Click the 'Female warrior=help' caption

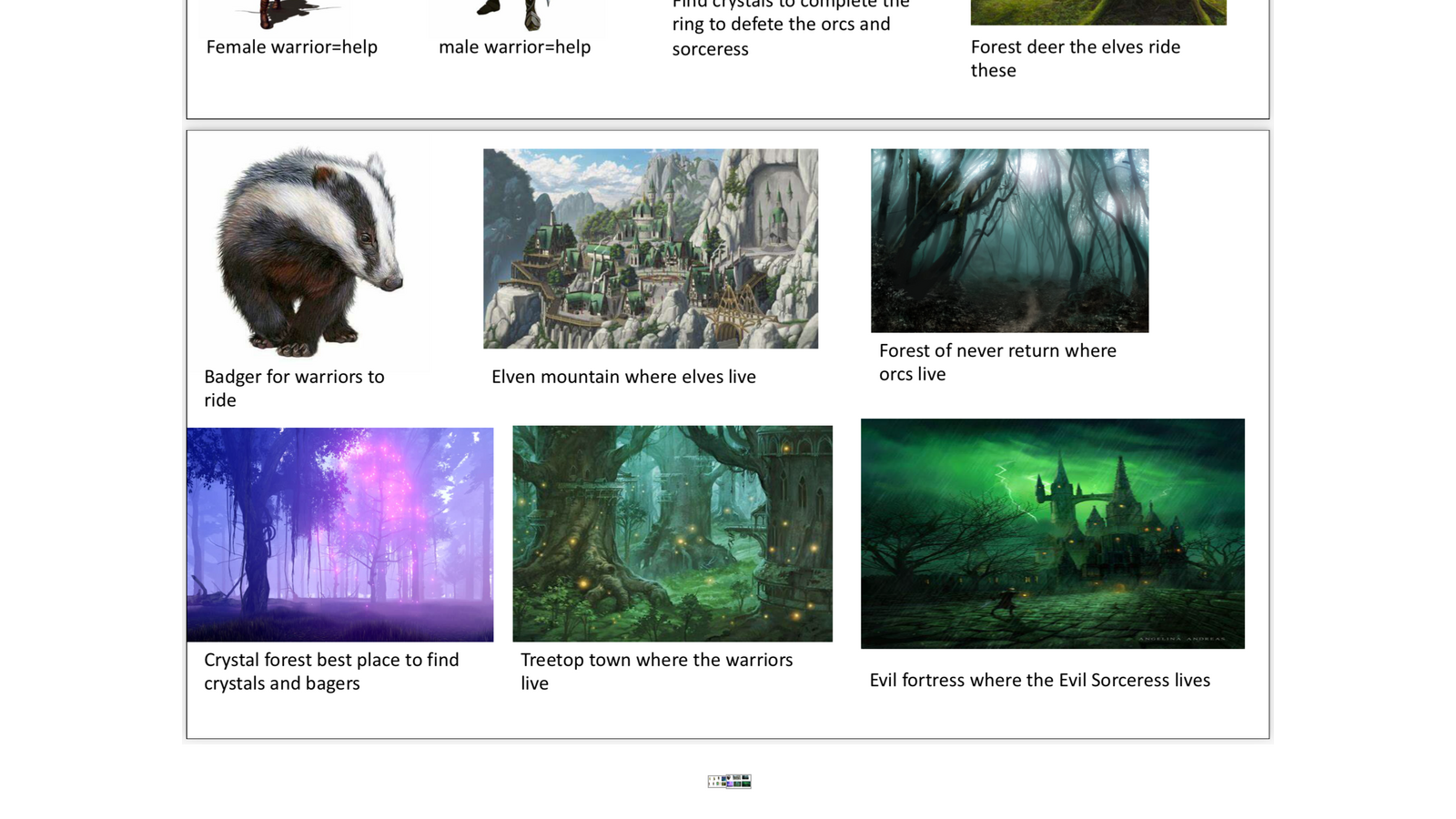(291, 47)
